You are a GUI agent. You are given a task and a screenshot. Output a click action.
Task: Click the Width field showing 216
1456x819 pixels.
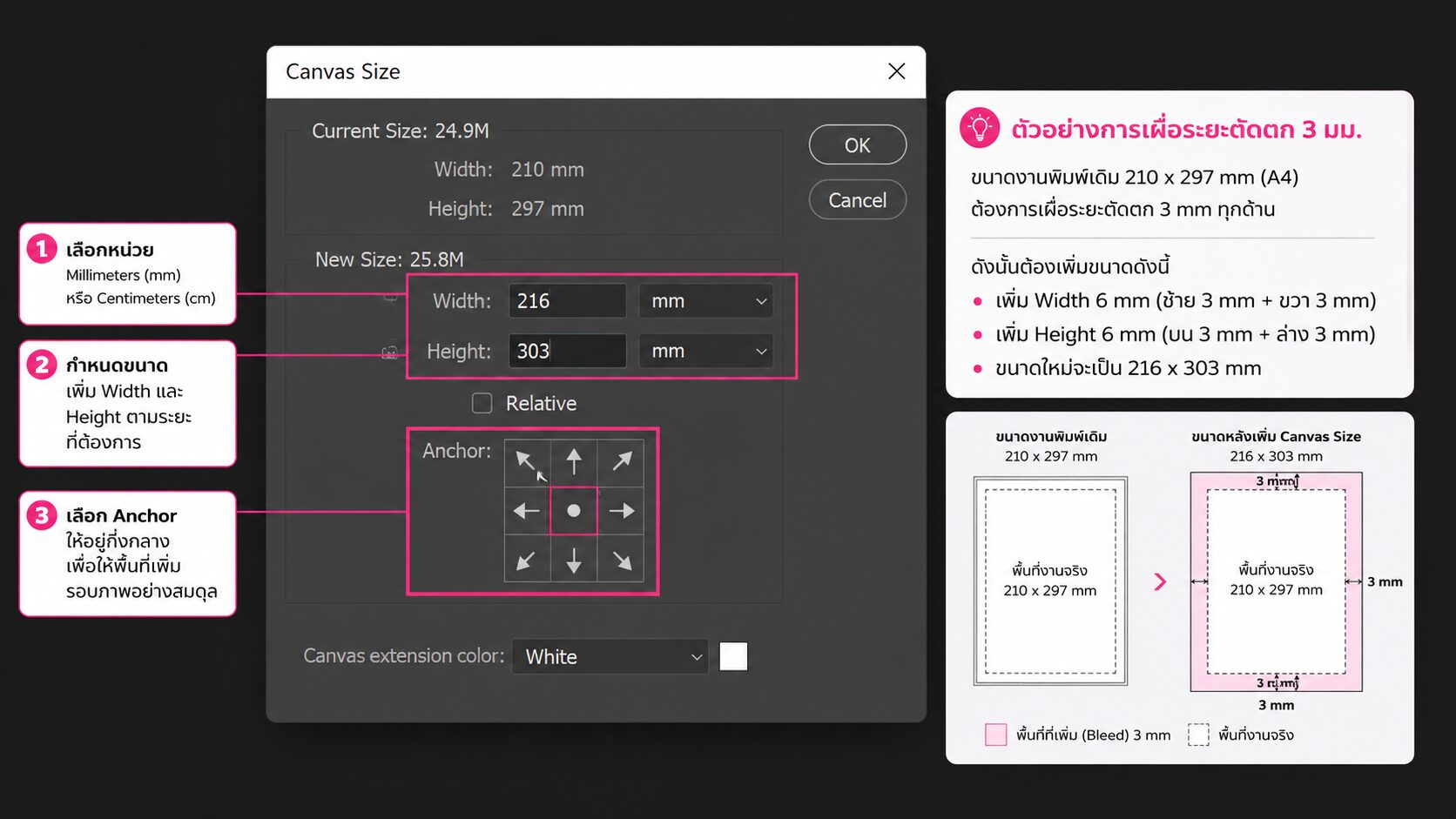pos(567,301)
